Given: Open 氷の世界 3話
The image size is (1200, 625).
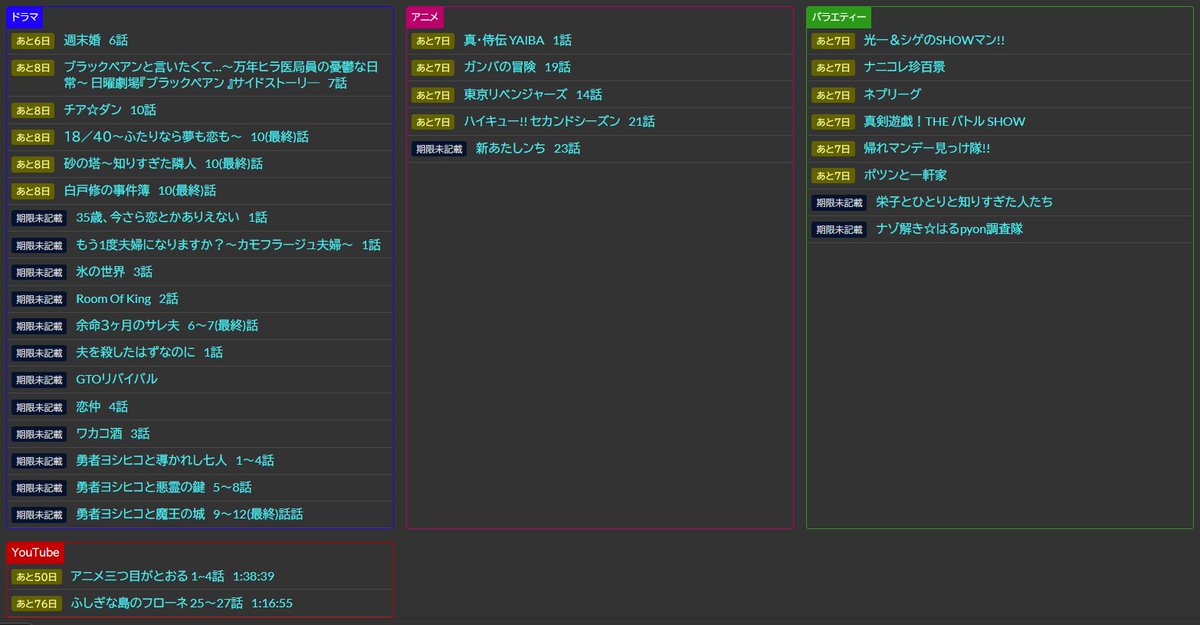Looking at the screenshot, I should point(114,272).
